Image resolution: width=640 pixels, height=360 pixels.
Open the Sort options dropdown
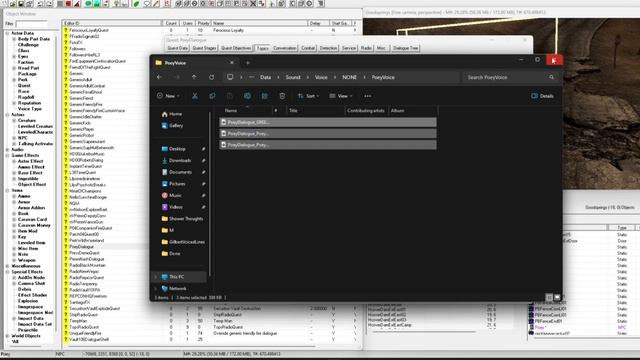click(308, 96)
